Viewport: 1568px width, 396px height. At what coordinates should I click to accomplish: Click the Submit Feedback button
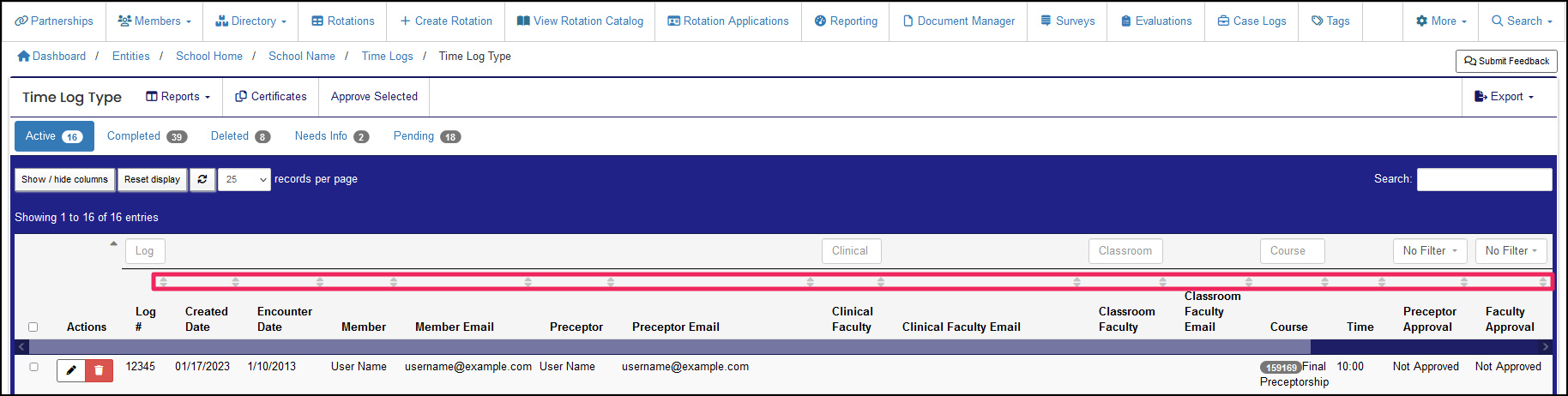pos(1506,61)
